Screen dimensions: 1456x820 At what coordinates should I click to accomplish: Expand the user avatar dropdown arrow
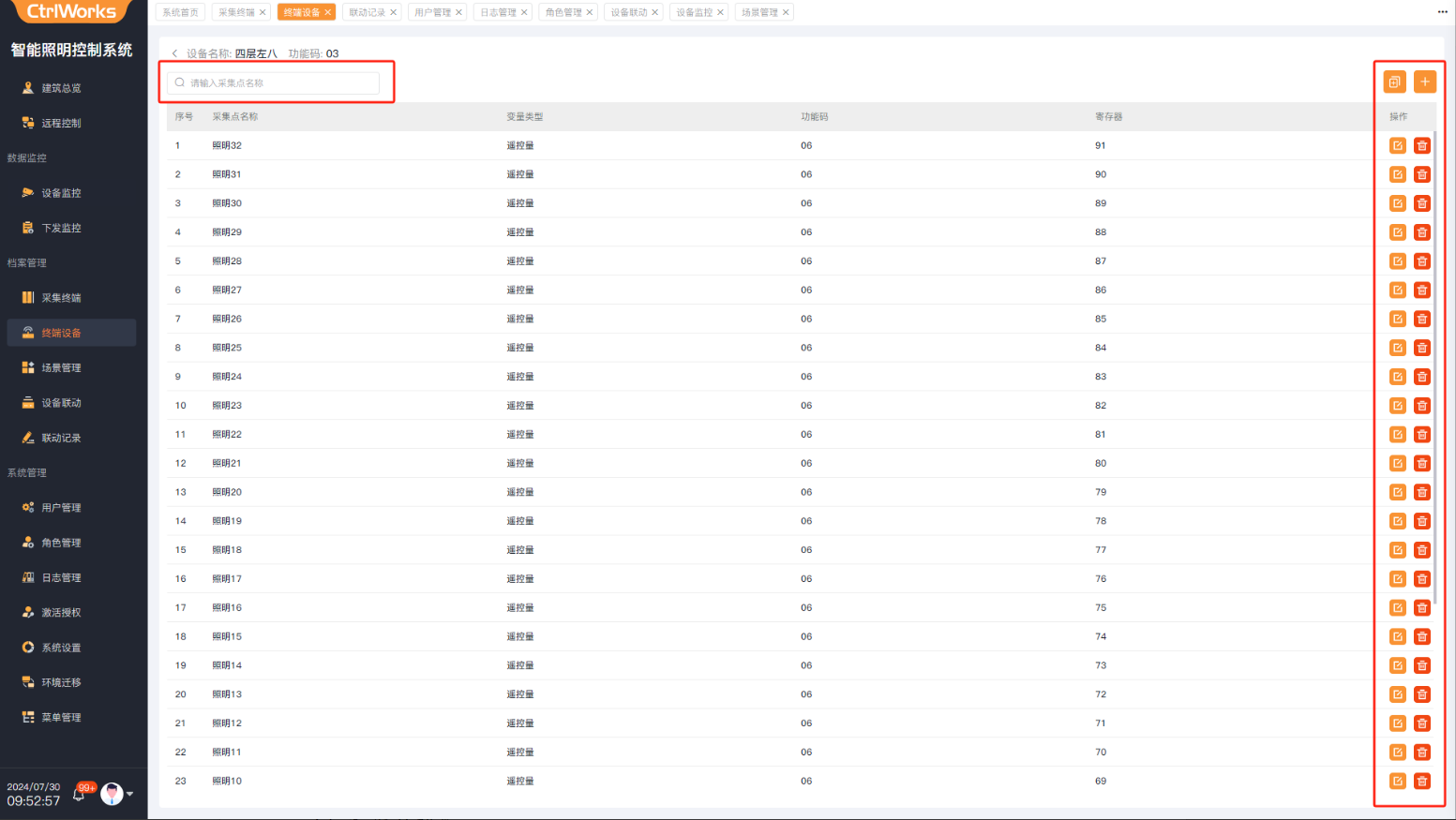pyautogui.click(x=129, y=794)
